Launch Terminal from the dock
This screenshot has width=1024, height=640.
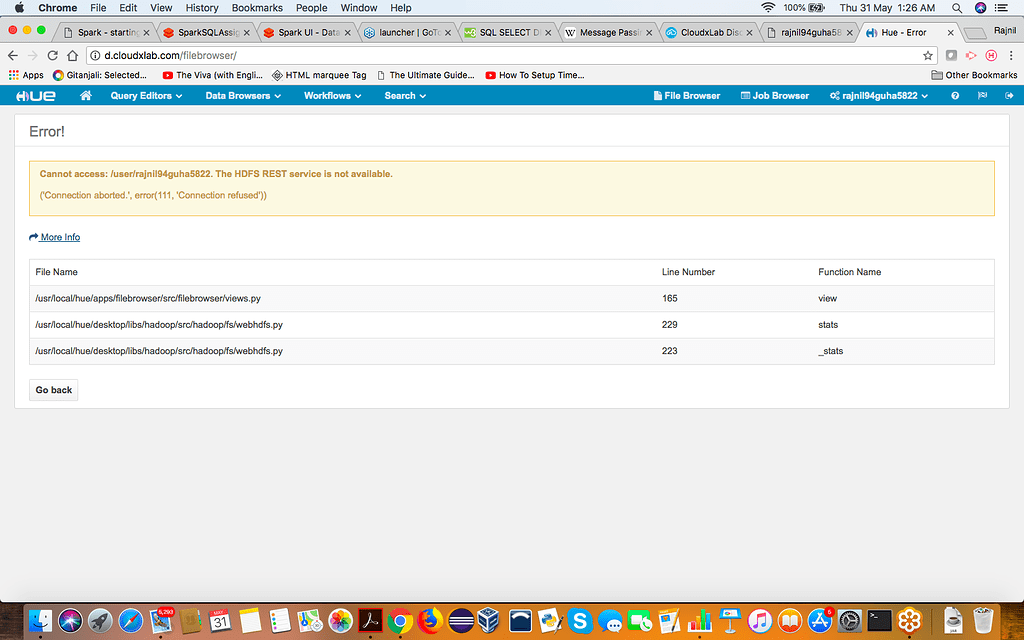879,621
